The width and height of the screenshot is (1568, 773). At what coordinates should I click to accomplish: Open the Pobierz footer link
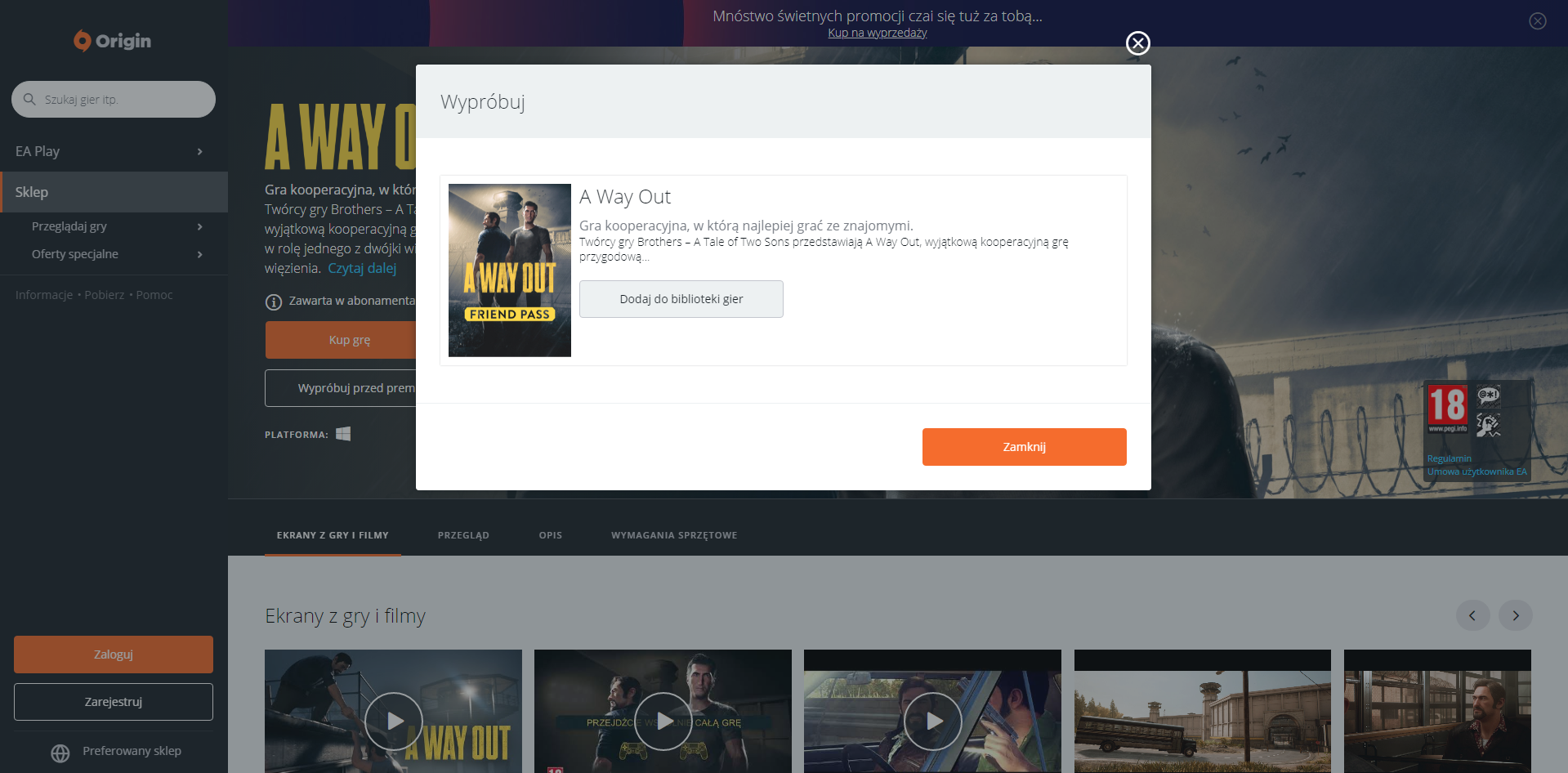[x=105, y=295]
